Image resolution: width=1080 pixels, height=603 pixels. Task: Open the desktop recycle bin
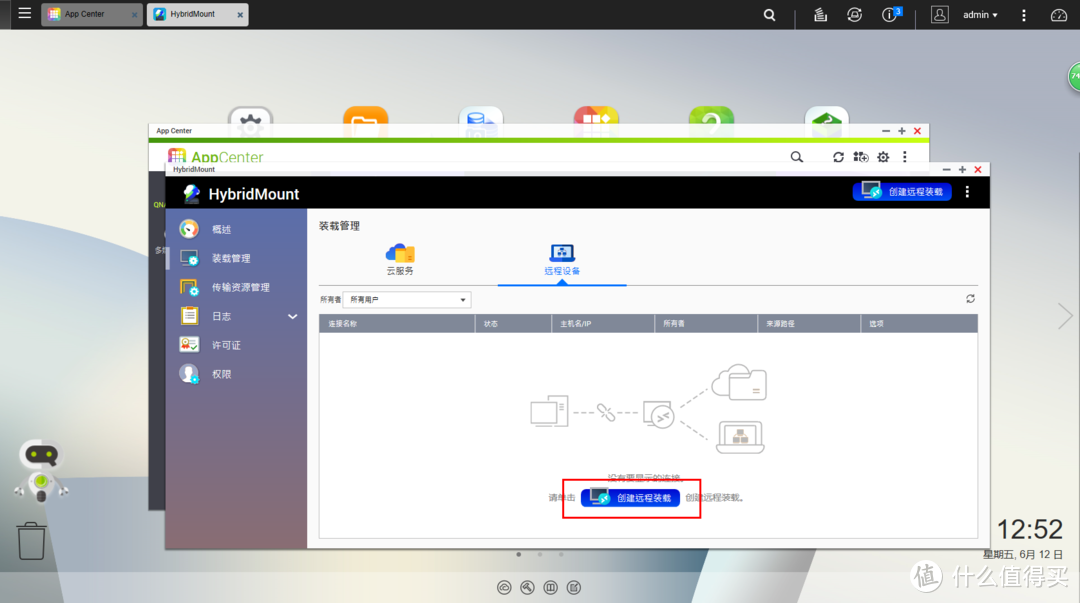coord(31,541)
